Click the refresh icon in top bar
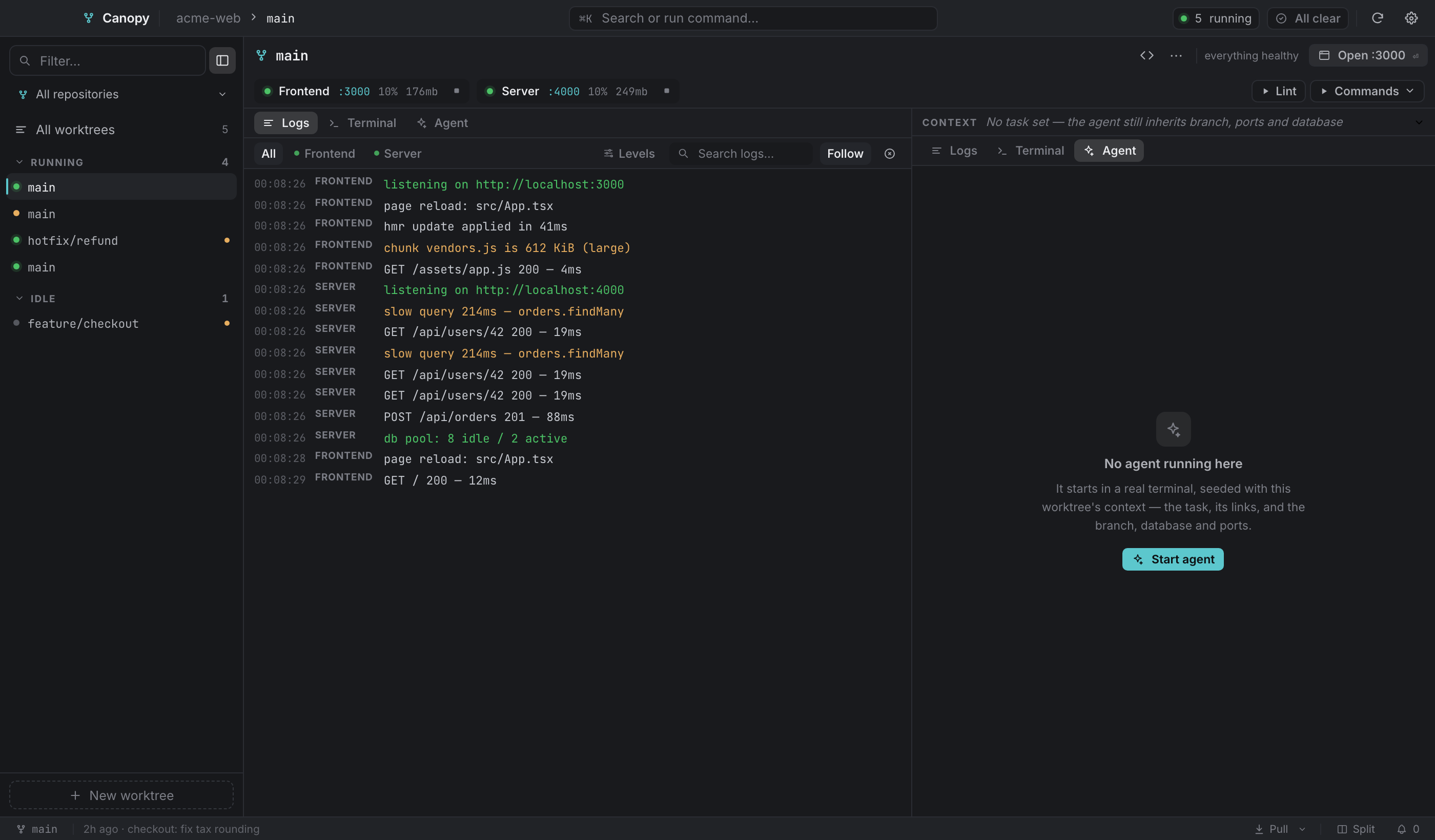The image size is (1435, 840). click(1377, 18)
